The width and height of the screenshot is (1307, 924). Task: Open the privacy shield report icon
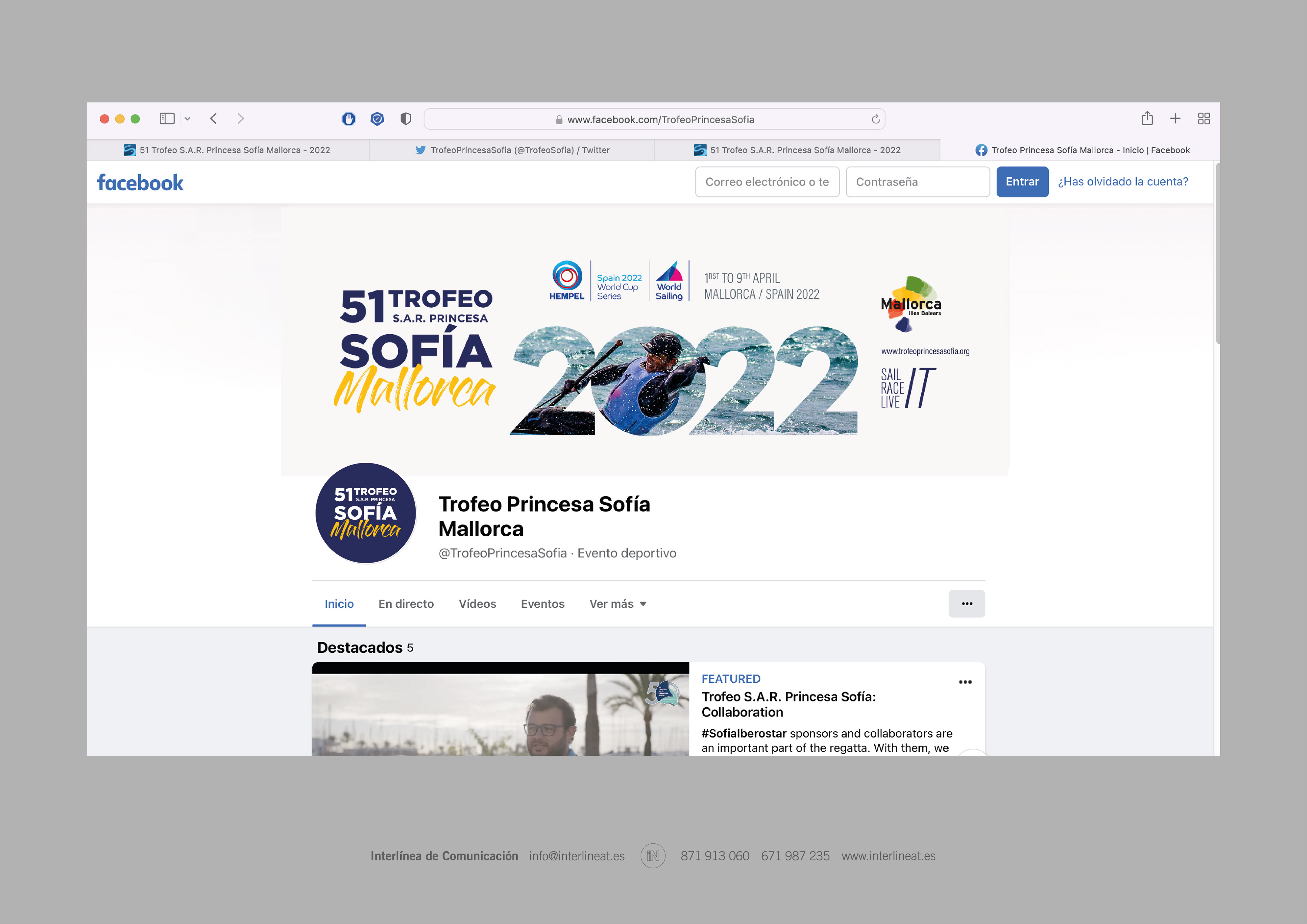point(405,118)
